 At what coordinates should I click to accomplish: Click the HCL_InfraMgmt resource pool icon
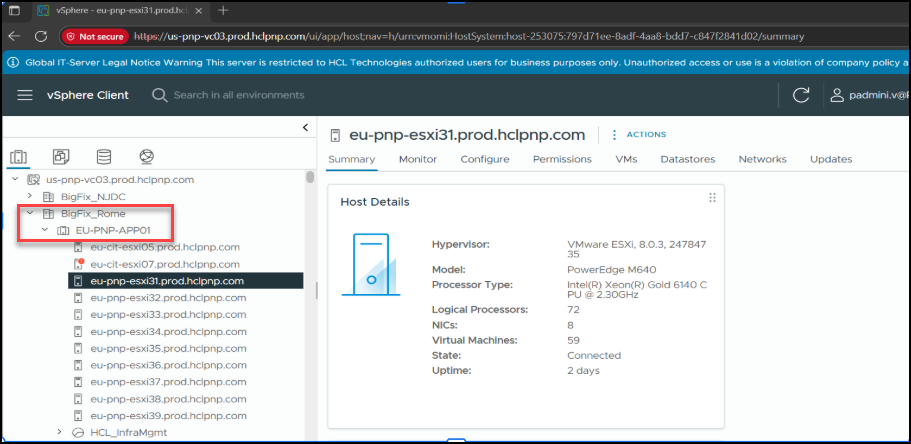click(x=78, y=433)
